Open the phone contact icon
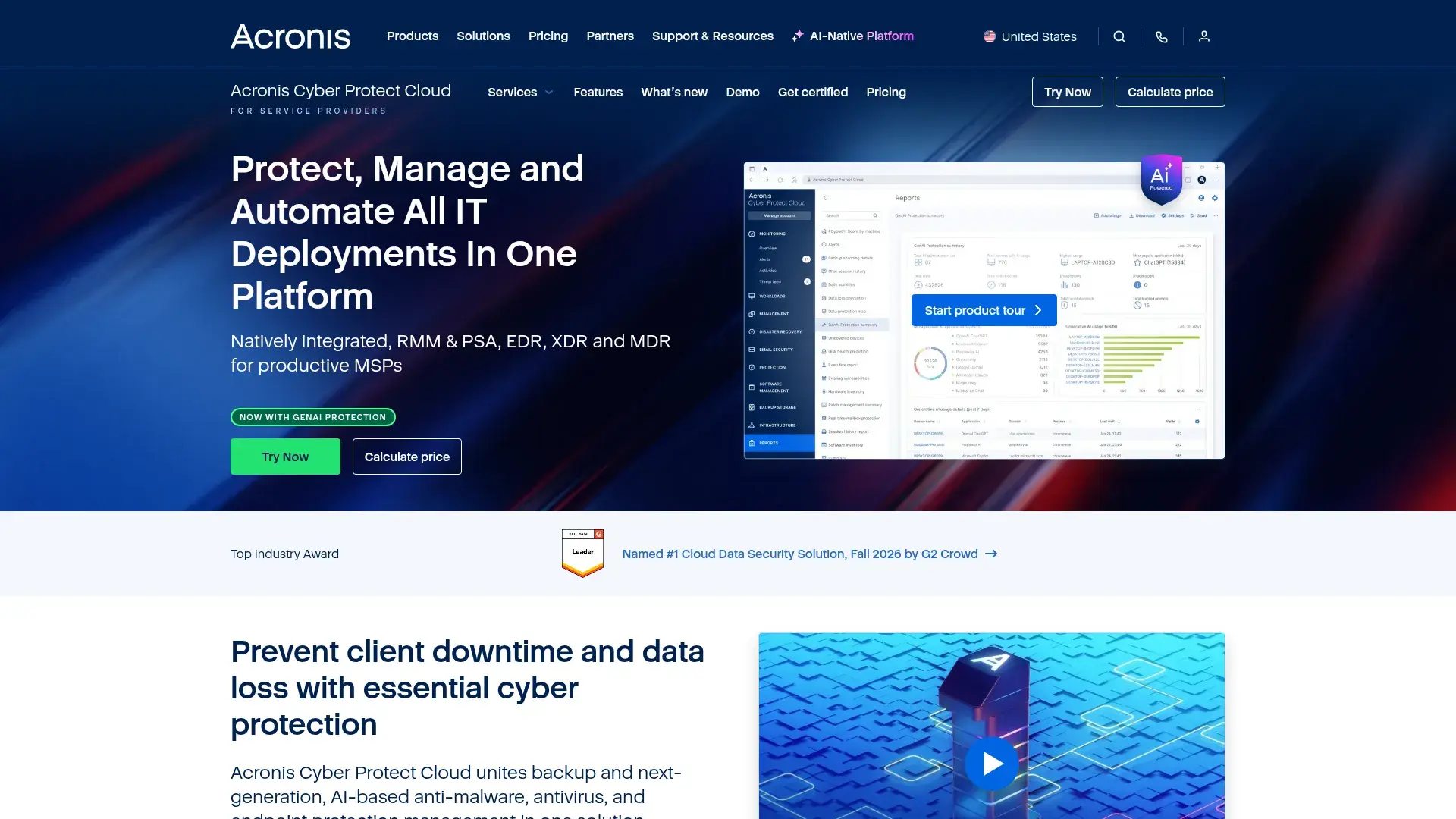 [x=1162, y=36]
